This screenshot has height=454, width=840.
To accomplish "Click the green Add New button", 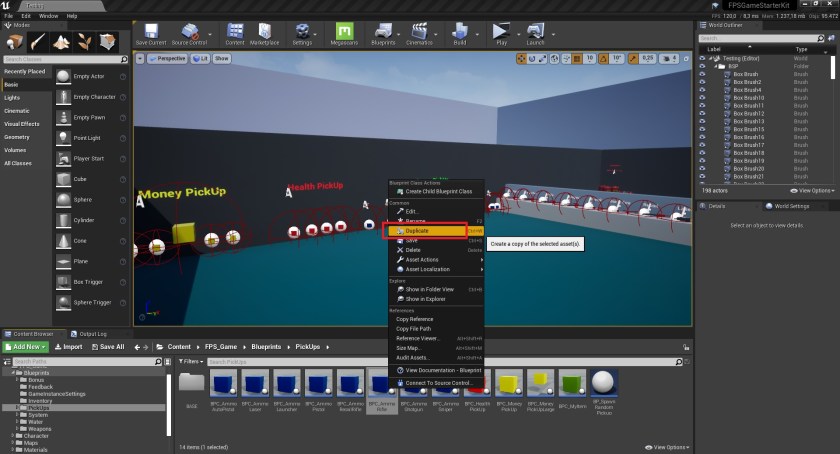I will pos(25,347).
